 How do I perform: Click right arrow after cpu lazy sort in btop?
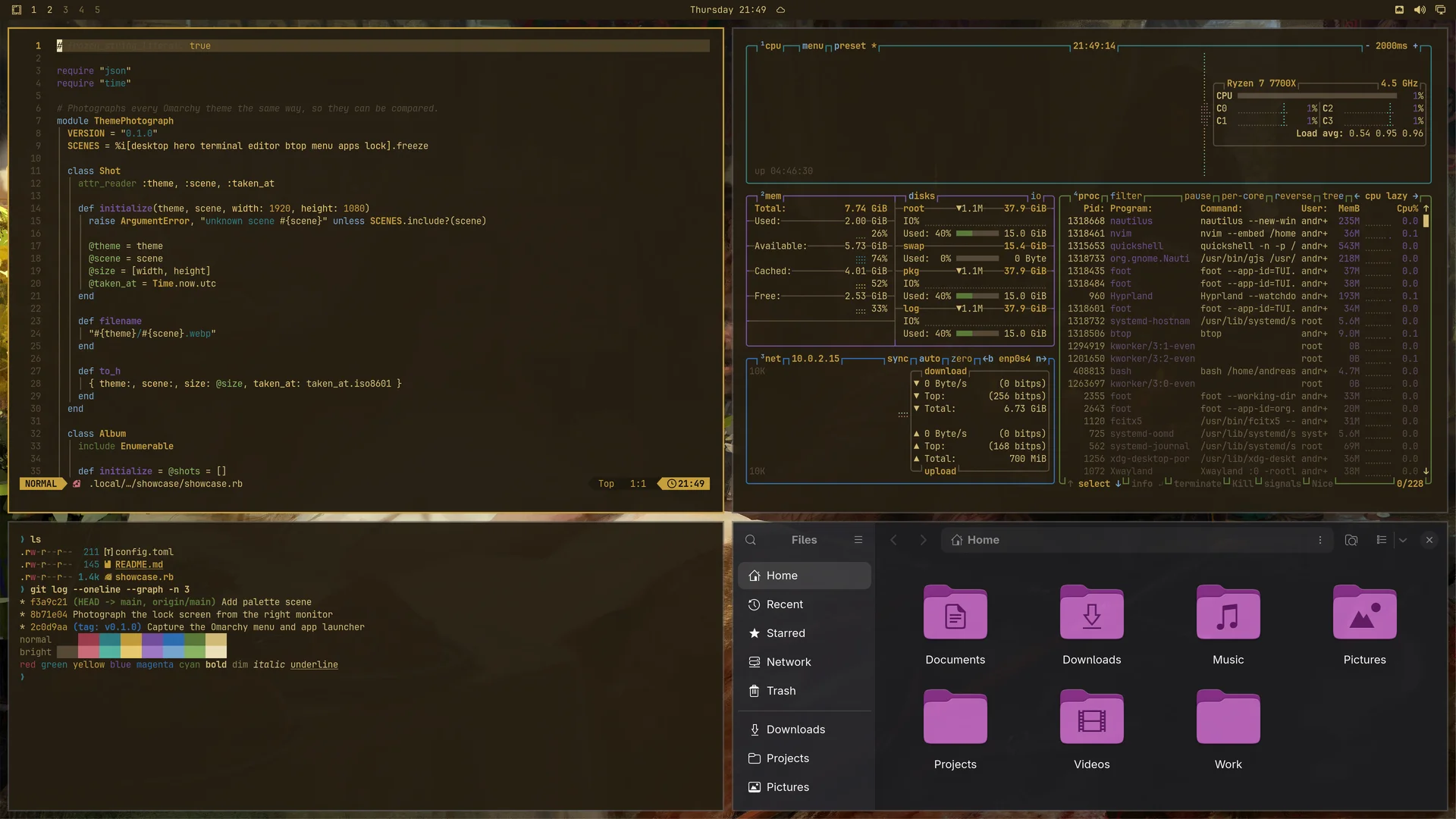pyautogui.click(x=1415, y=196)
